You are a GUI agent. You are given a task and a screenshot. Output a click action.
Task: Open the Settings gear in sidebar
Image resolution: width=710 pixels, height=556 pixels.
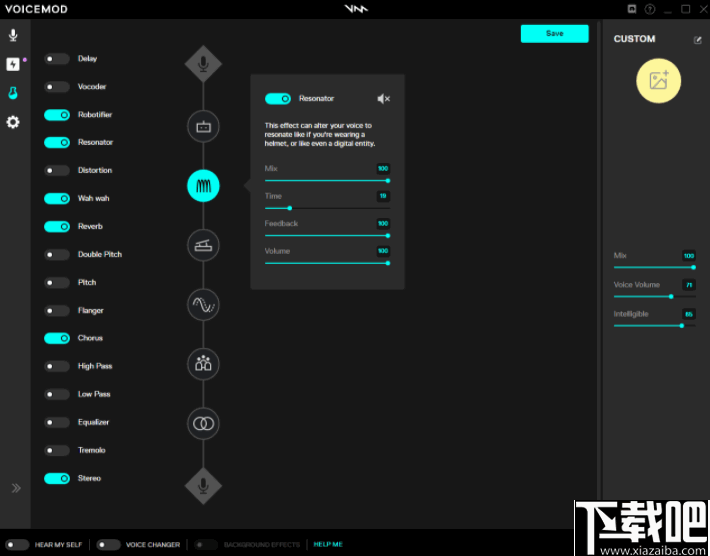(13, 122)
